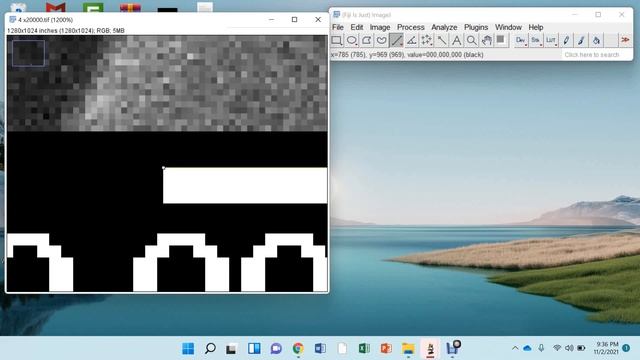Open Widgets from the taskbar

(x=254, y=349)
